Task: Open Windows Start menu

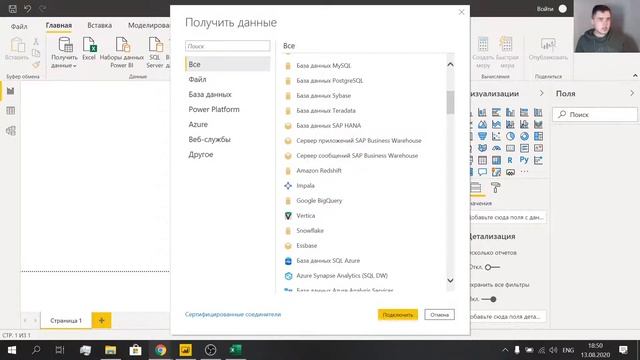Action: click(x=12, y=350)
